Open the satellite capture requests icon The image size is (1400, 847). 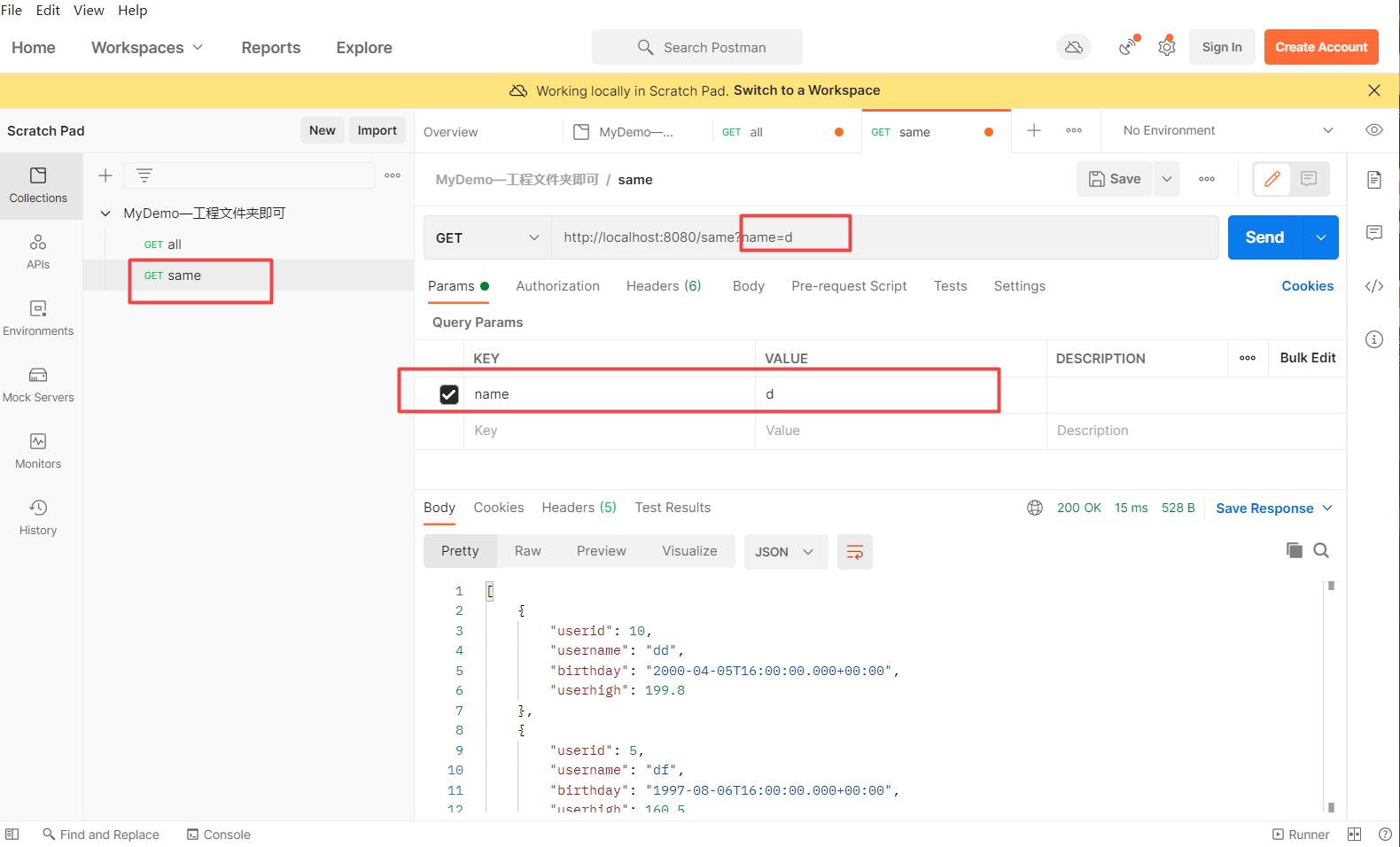coord(1128,46)
